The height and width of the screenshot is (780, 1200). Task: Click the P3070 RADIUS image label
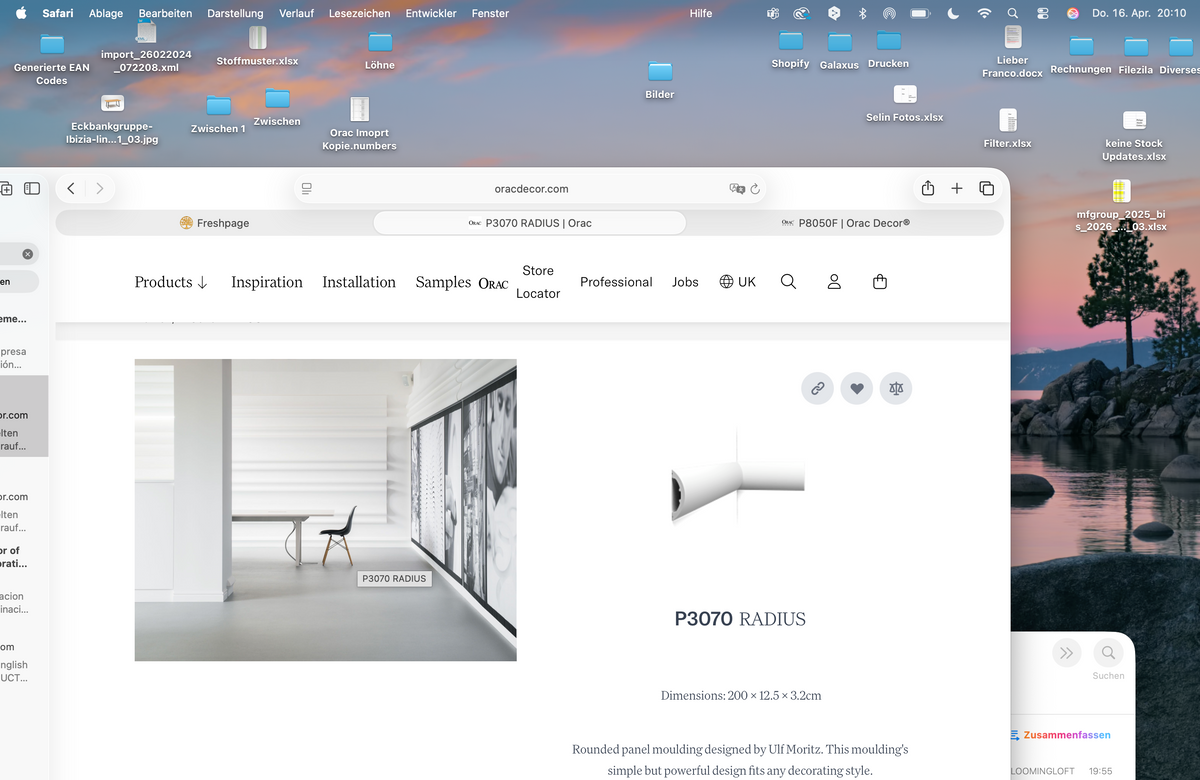coord(394,578)
